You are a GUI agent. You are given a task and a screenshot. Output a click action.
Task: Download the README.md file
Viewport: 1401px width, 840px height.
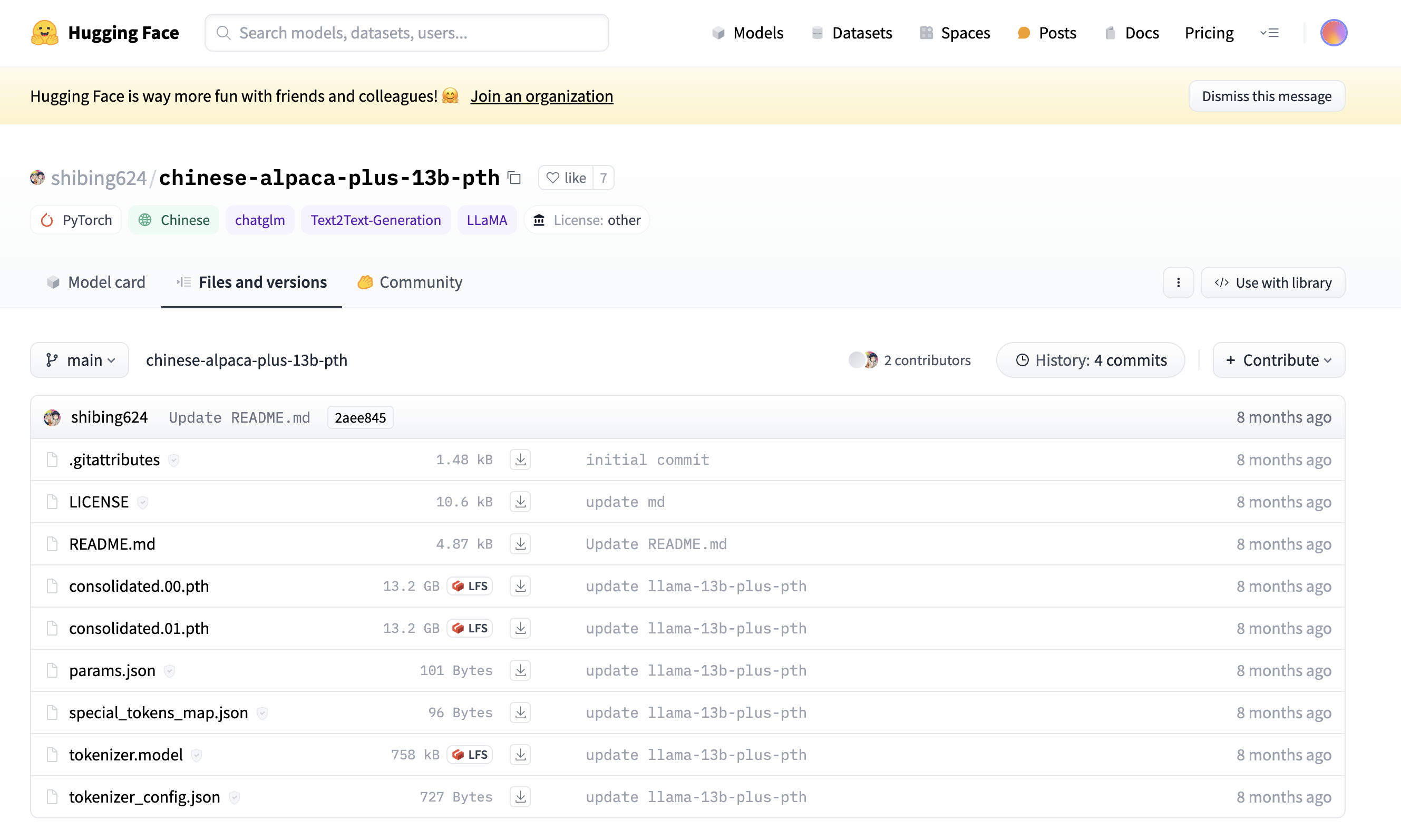[x=520, y=544]
